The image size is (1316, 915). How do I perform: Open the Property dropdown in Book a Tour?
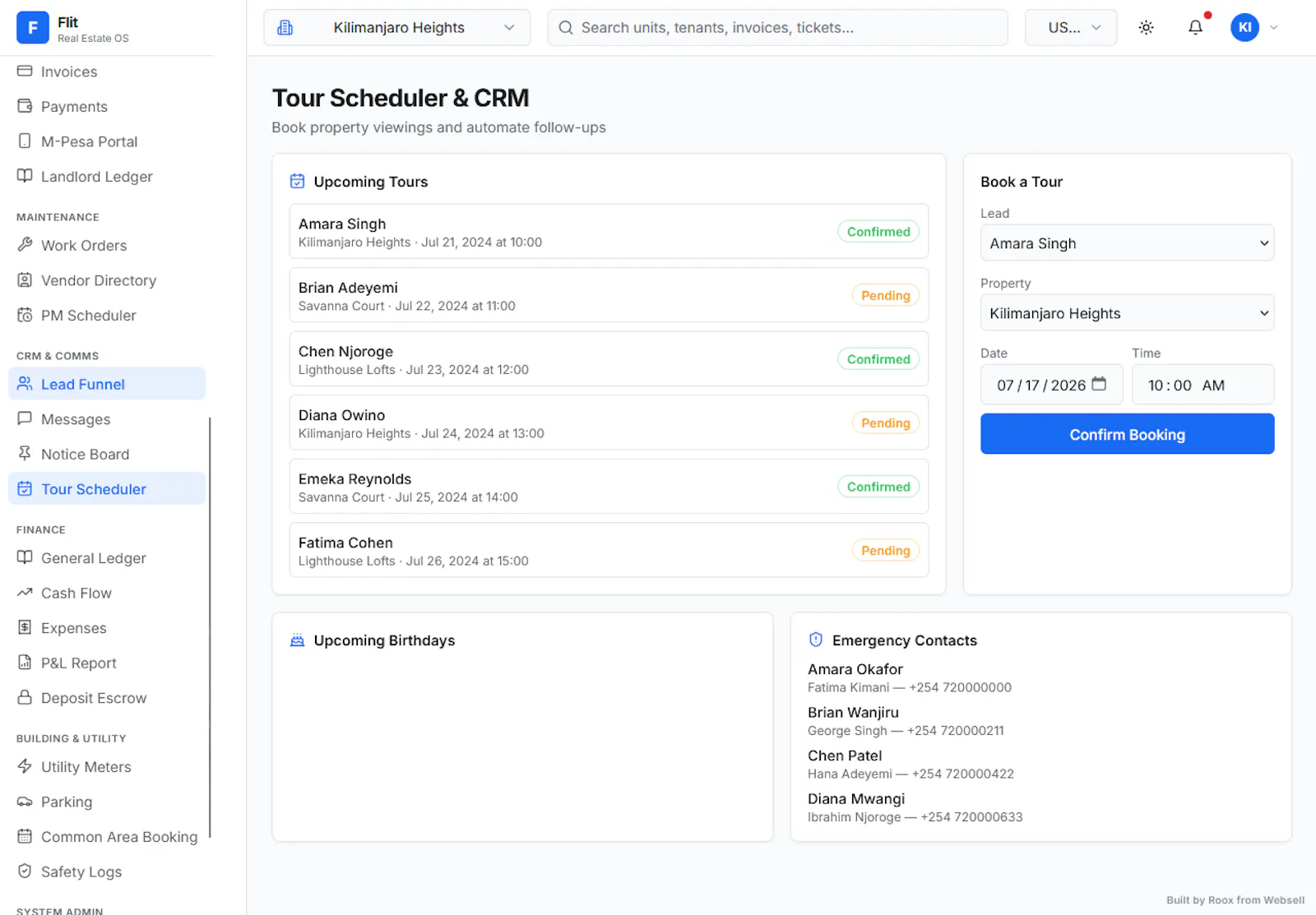[x=1127, y=313]
